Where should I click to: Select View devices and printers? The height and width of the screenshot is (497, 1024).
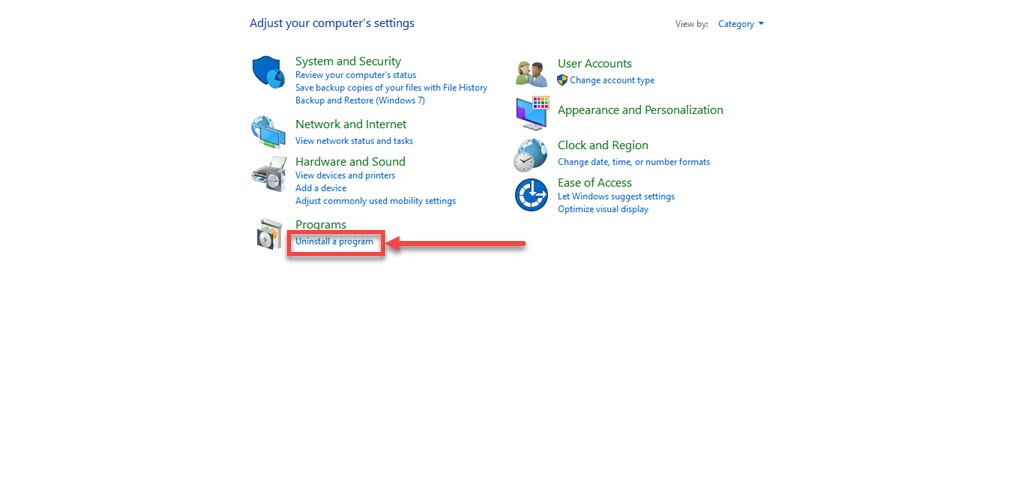pos(345,176)
